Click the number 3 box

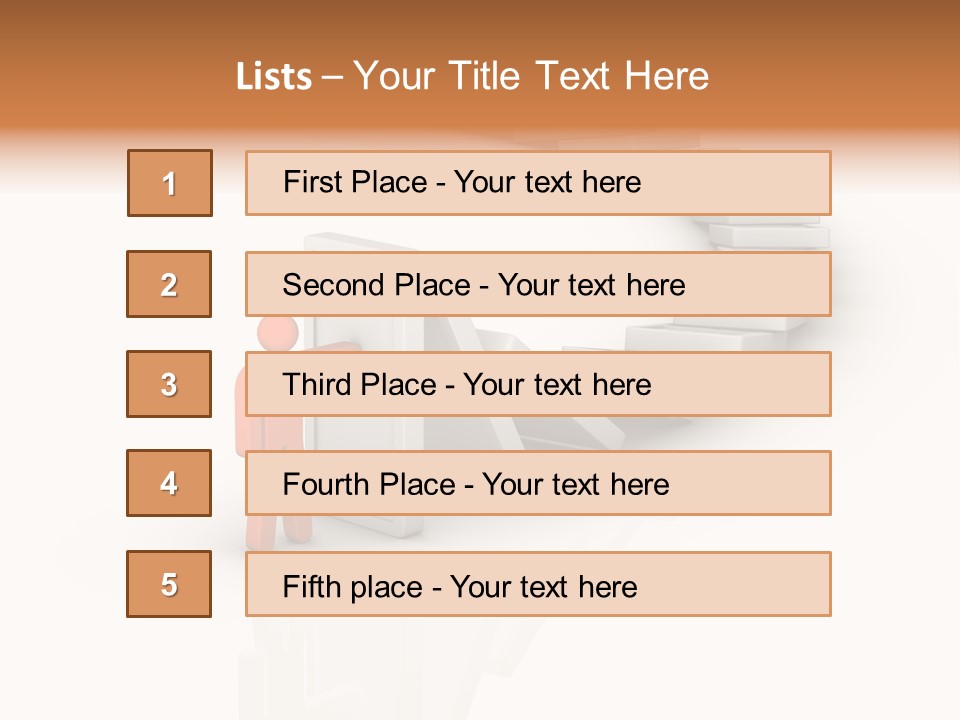click(x=169, y=384)
